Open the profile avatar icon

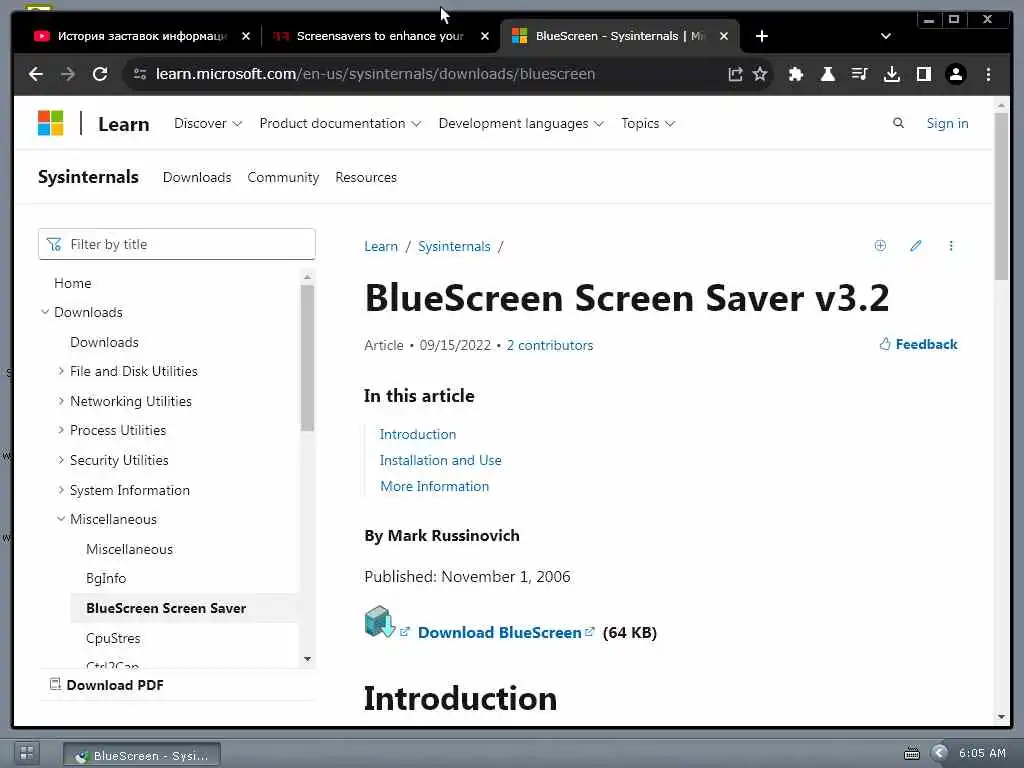click(x=955, y=74)
